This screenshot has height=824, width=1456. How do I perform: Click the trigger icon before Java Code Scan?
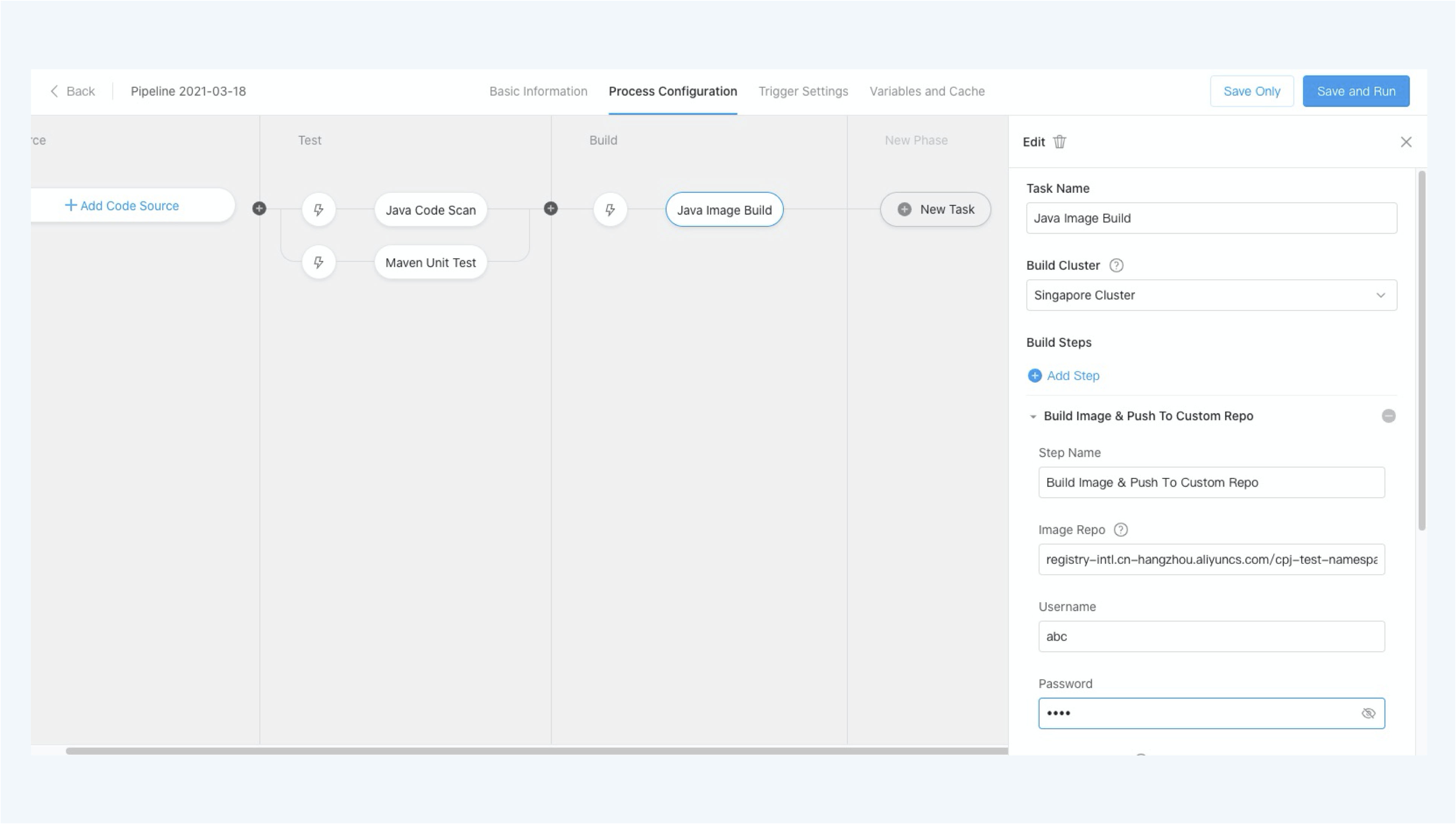(x=319, y=210)
